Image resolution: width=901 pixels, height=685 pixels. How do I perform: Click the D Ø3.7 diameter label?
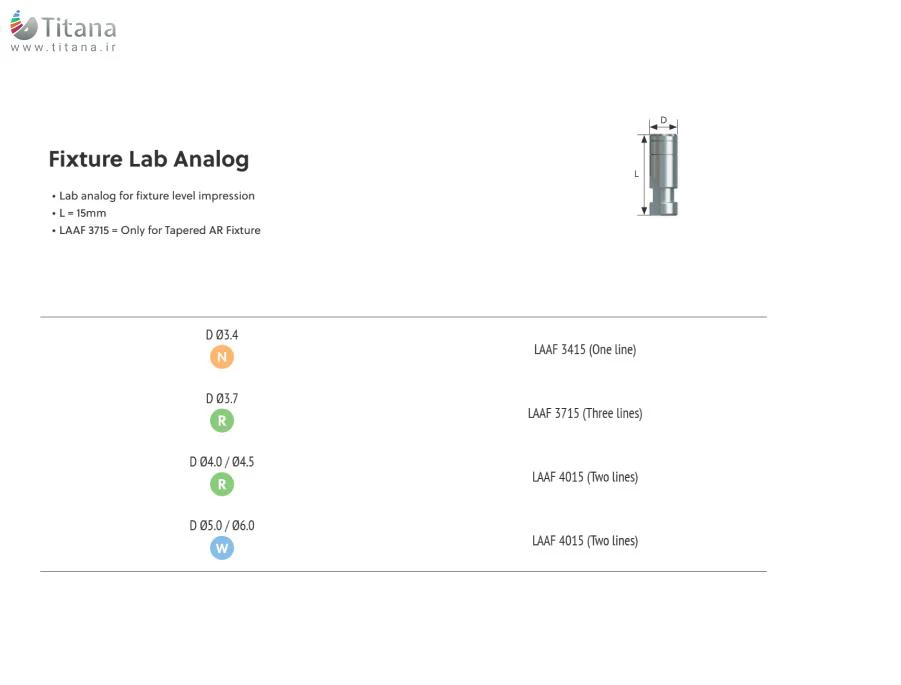[222, 399]
